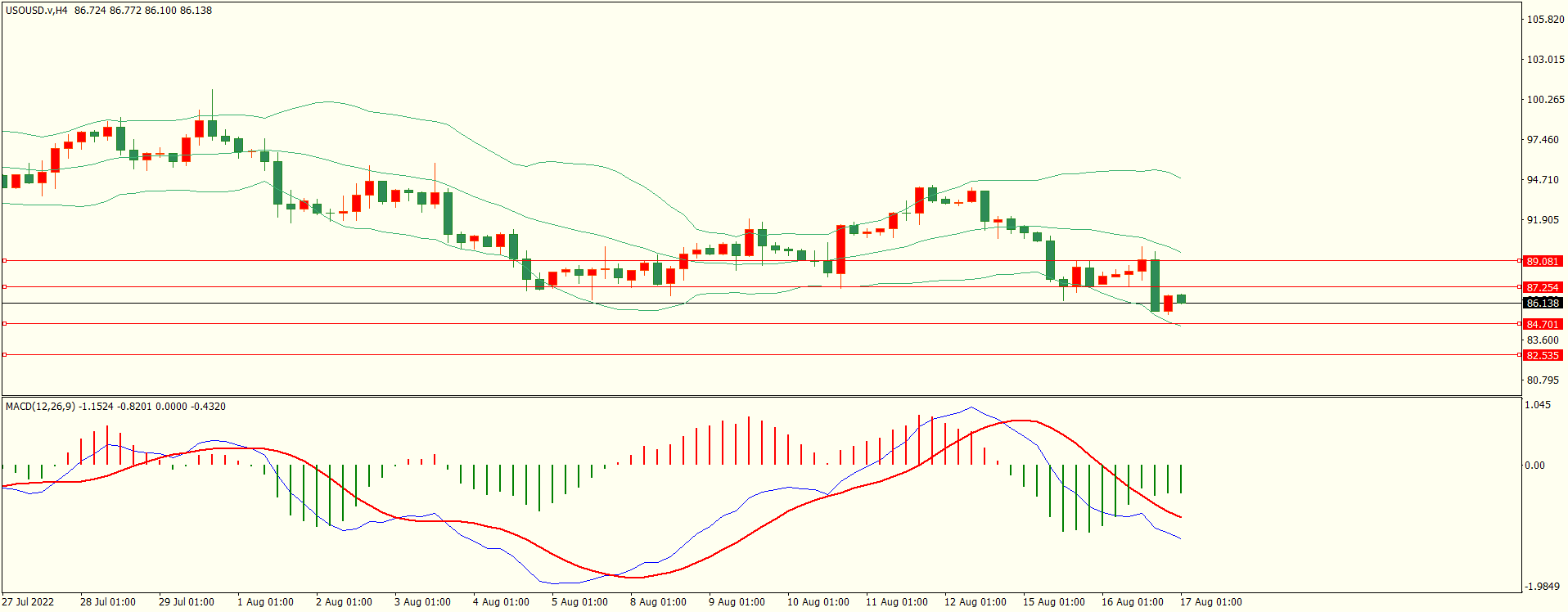Click the MACD(12,26,9) indicator label
This screenshot has width=1568, height=612.
[x=41, y=407]
